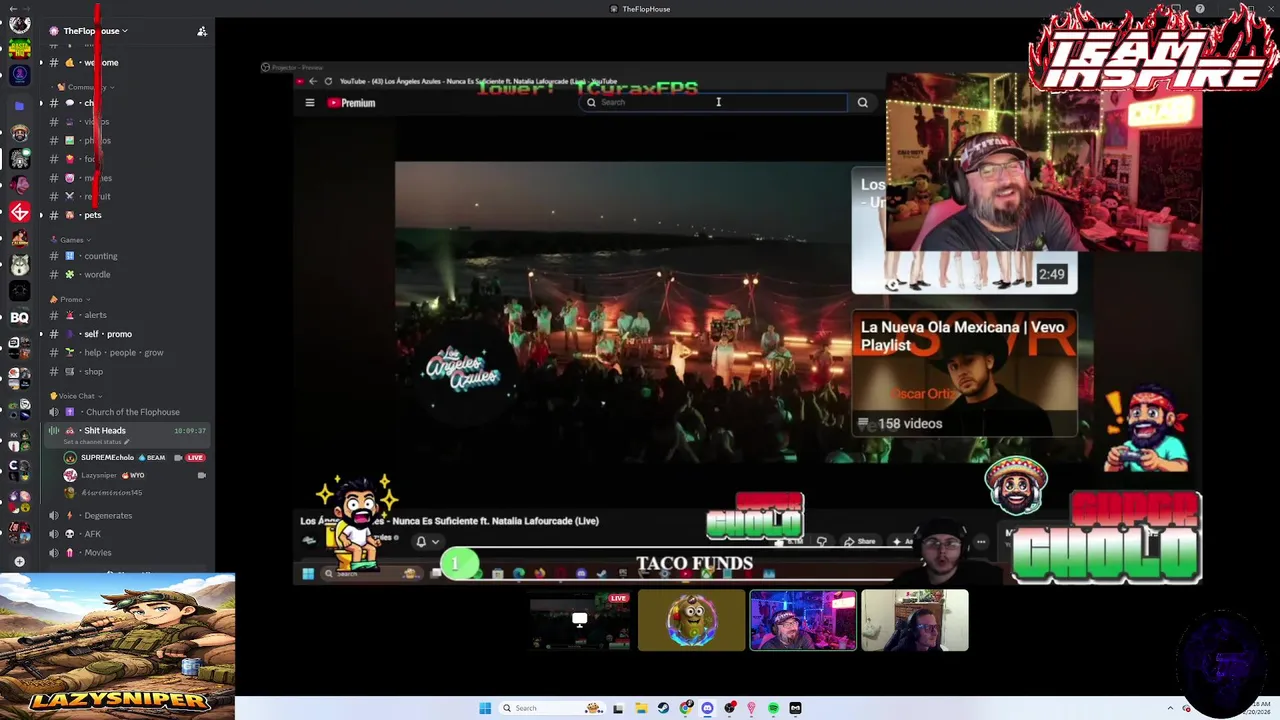The image size is (1280, 720).
Task: Open the three-dot more actions button
Action: [x=981, y=542]
